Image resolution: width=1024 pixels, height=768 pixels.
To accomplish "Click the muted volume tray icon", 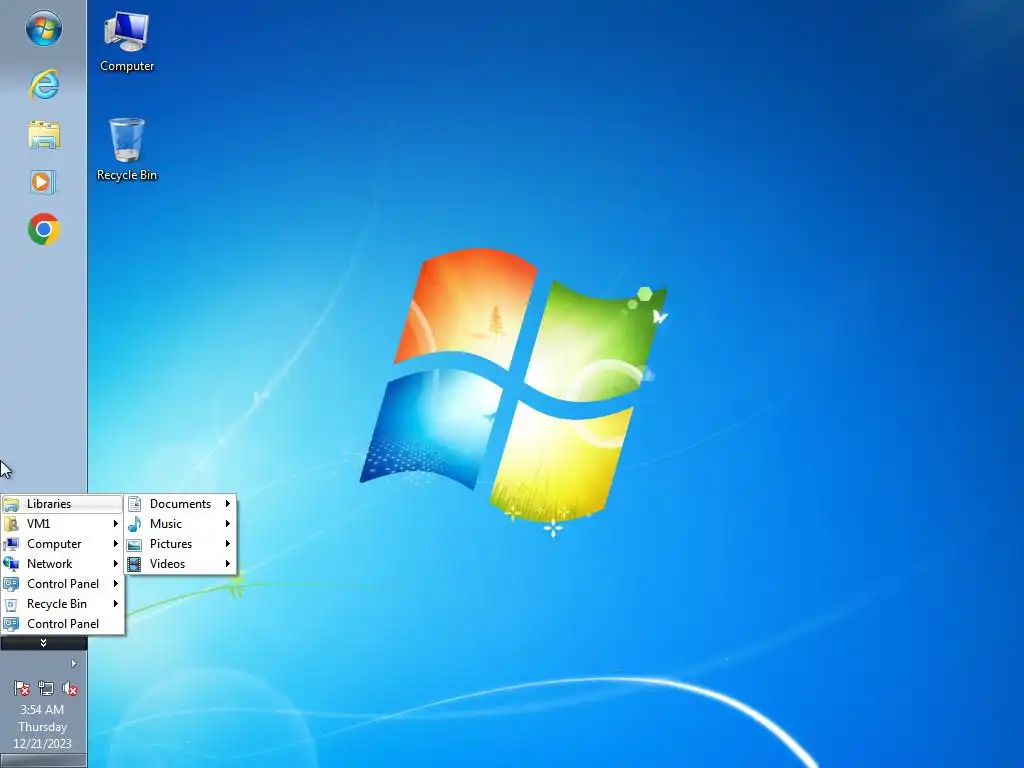I will pos(70,688).
